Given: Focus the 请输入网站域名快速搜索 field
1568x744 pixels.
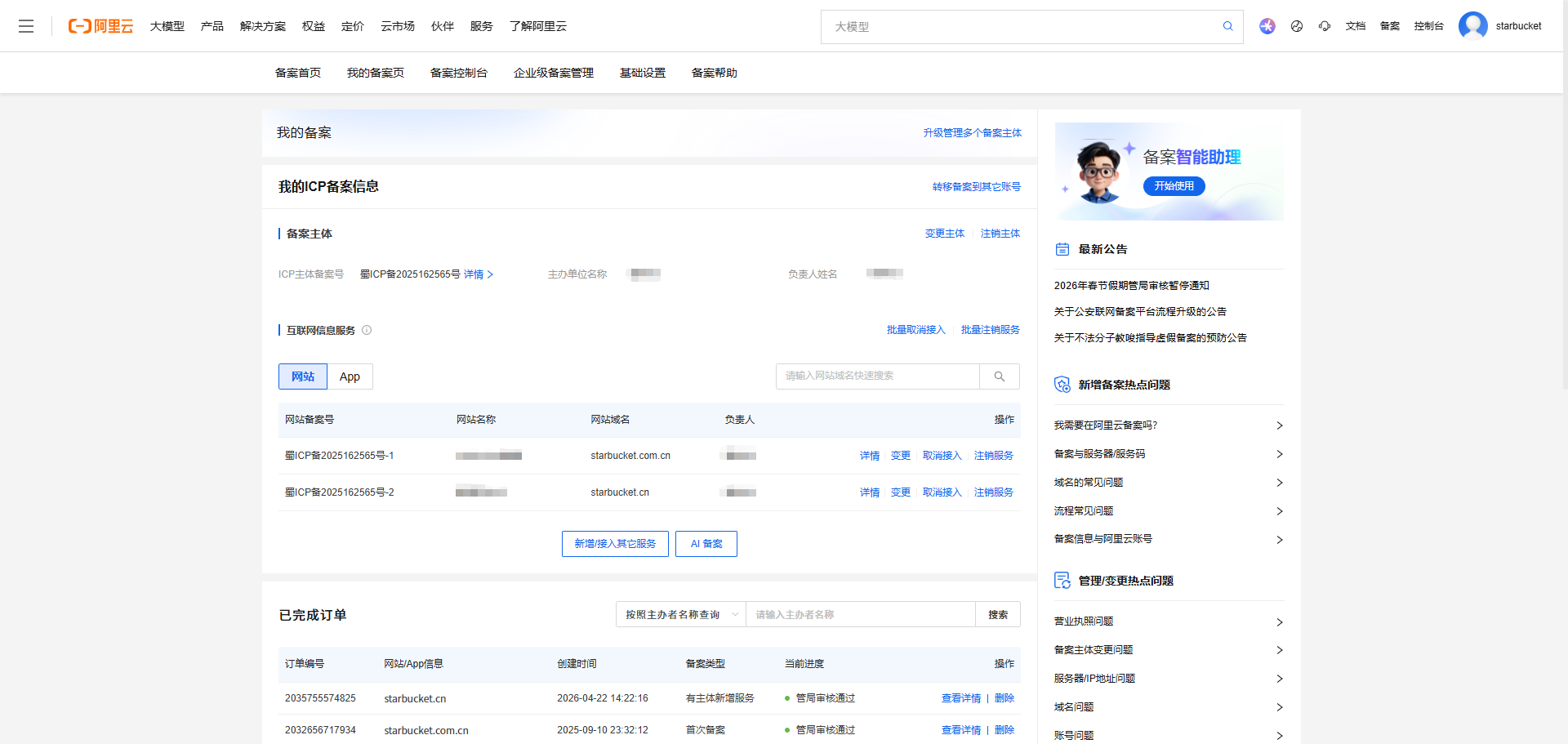Looking at the screenshot, I should tap(878, 376).
